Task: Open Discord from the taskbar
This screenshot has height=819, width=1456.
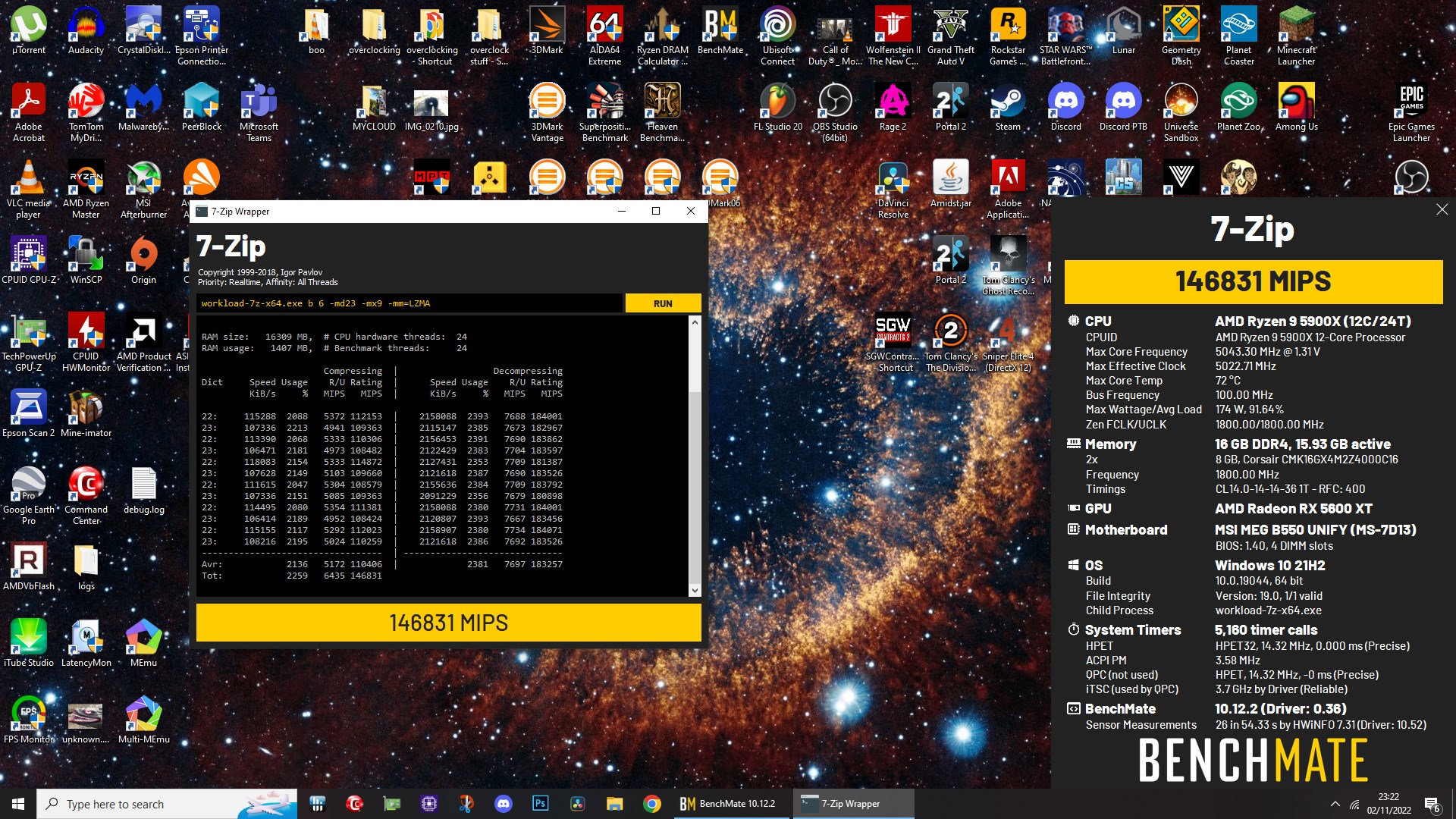Action: [x=503, y=804]
